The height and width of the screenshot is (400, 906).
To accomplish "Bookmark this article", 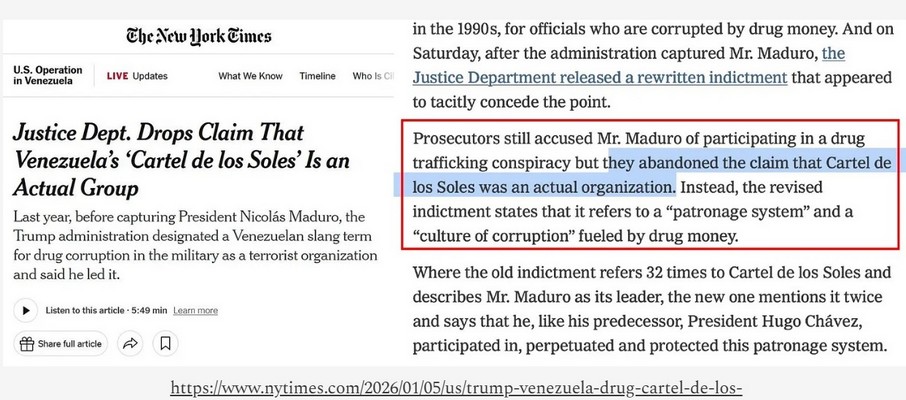I will pos(165,344).
